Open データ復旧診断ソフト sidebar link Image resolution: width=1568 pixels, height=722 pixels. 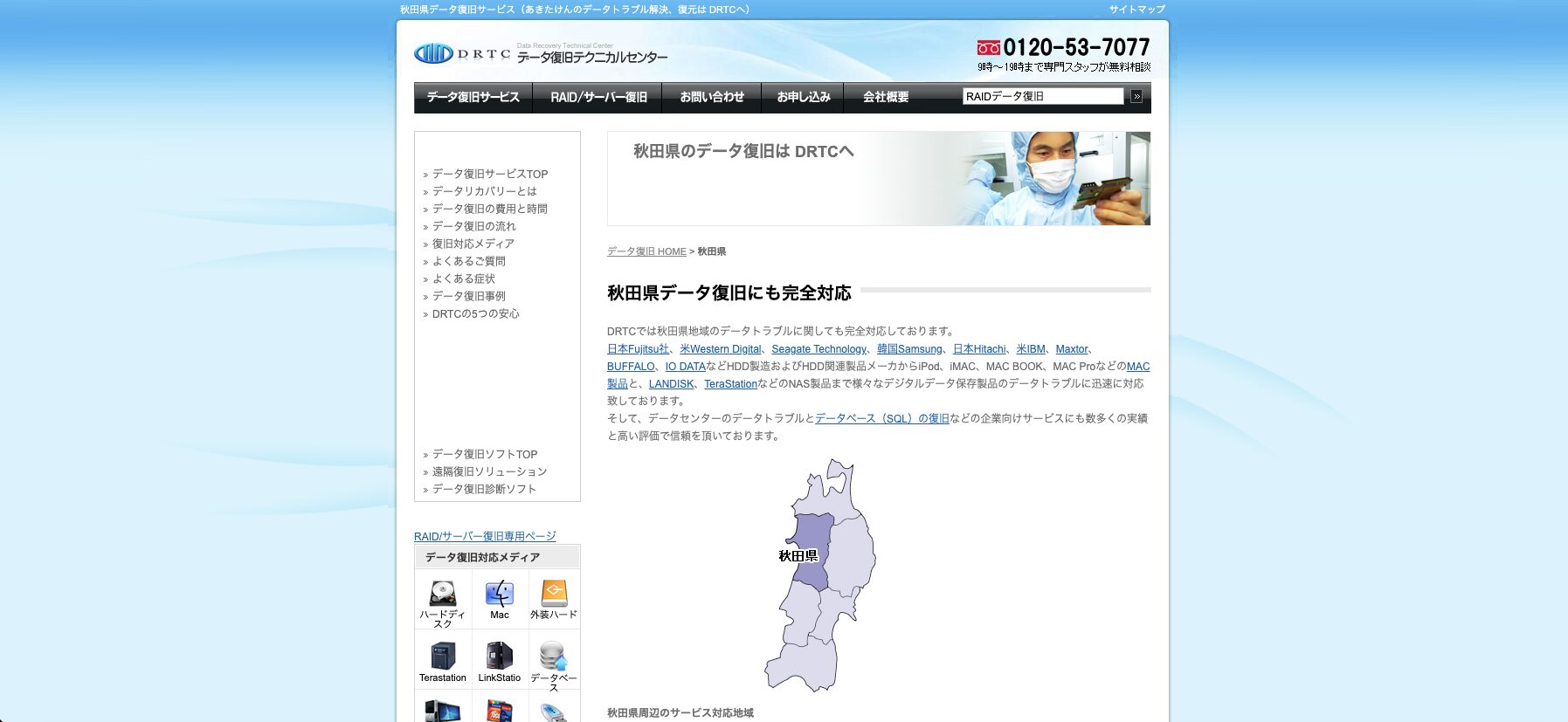coord(485,489)
